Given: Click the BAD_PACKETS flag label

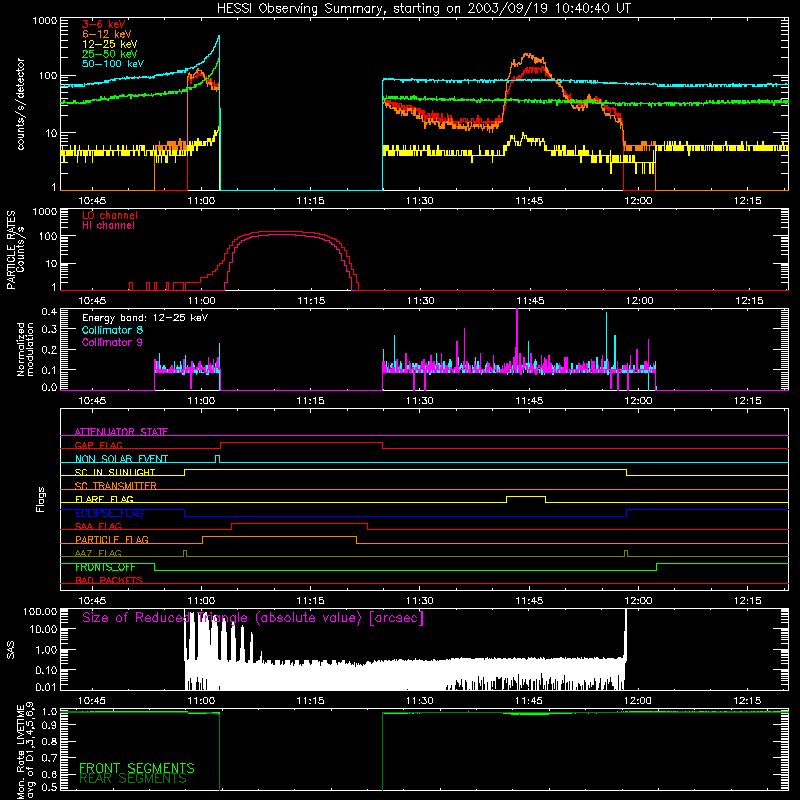Looking at the screenshot, I should pos(109,580).
